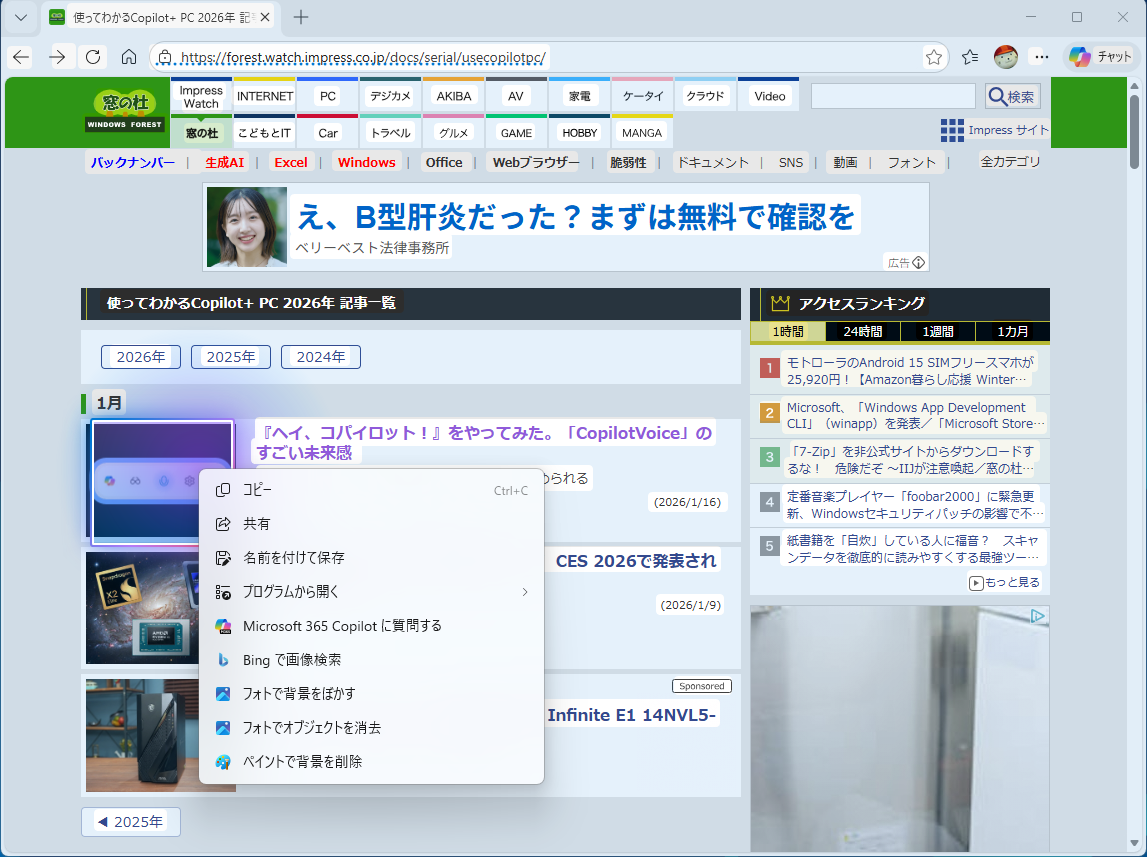The height and width of the screenshot is (857, 1147).
Task: Click the 窓の杜 WINDOWS FOREST logo
Action: tap(125, 111)
